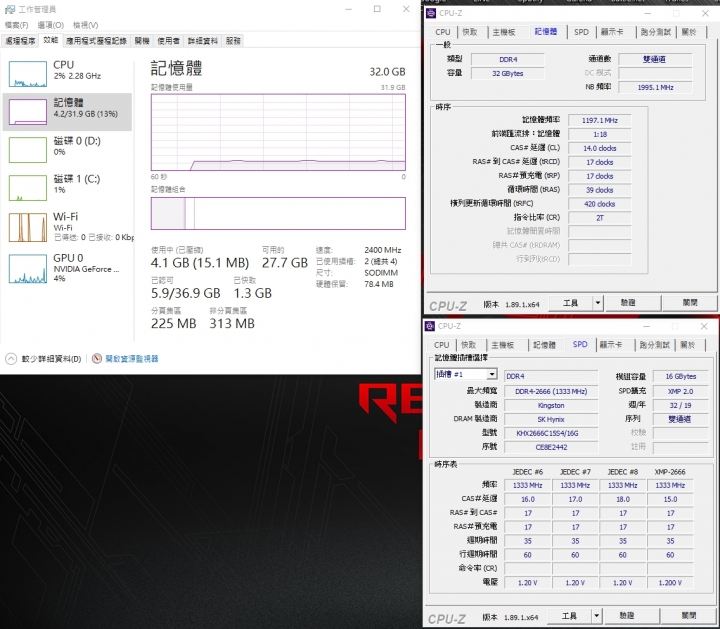The height and width of the screenshot is (629, 720).
Task: Click the 1197.1 MHz memory frequency value
Action: click(600, 120)
